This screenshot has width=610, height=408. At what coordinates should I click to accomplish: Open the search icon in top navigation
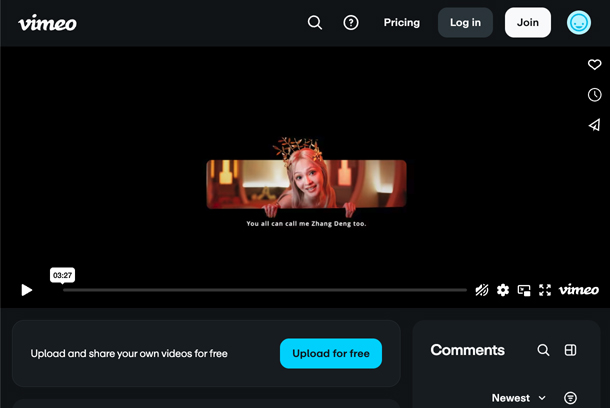tap(315, 23)
